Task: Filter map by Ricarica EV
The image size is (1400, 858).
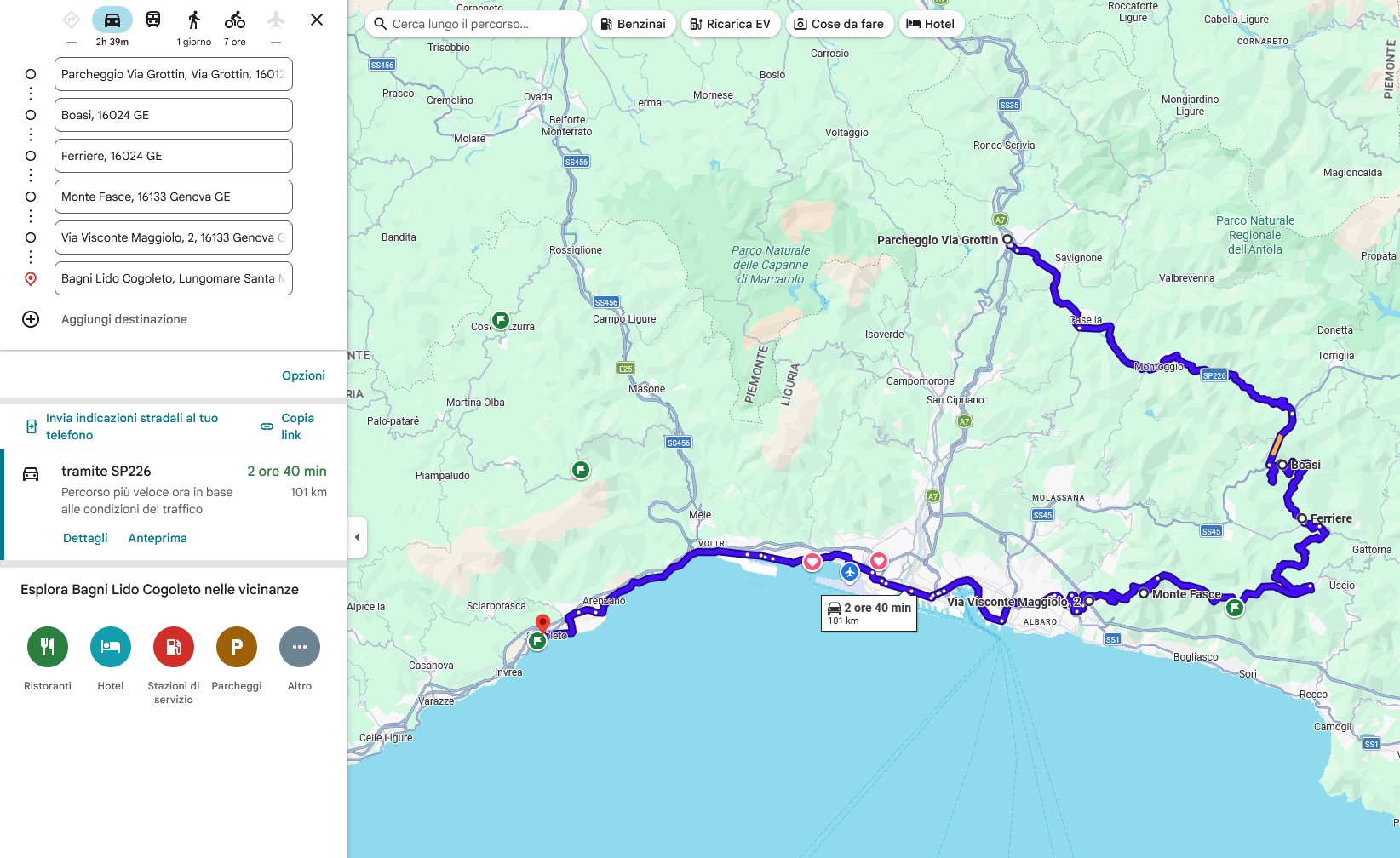Action: pyautogui.click(x=731, y=24)
